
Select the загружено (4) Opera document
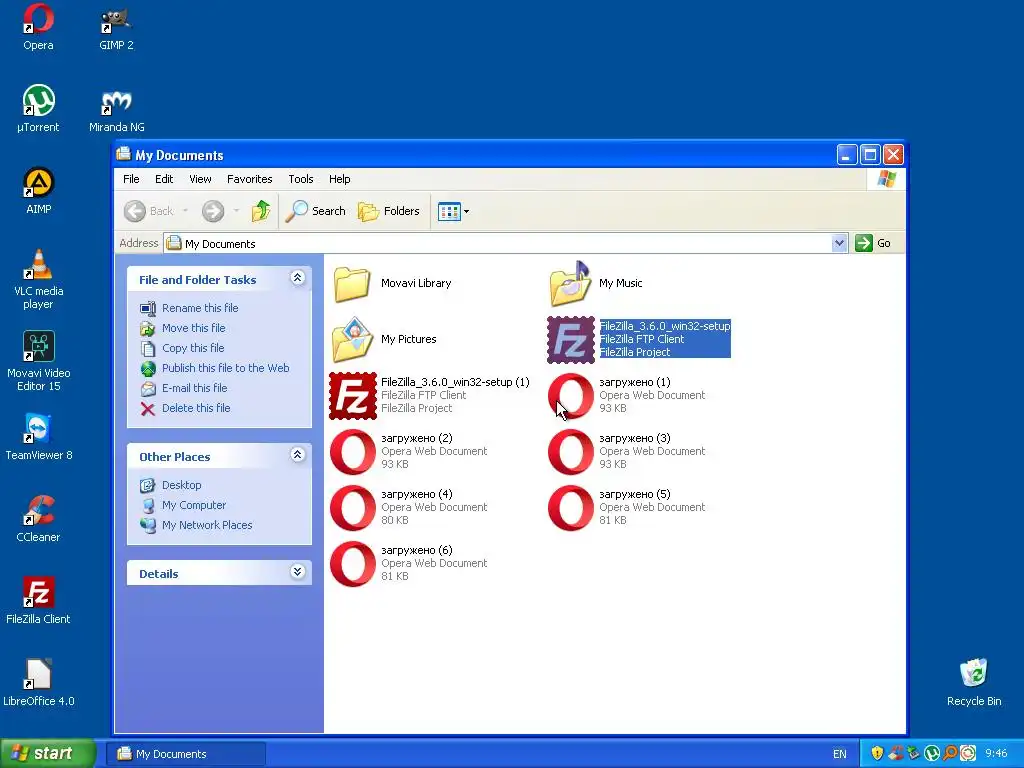(409, 508)
